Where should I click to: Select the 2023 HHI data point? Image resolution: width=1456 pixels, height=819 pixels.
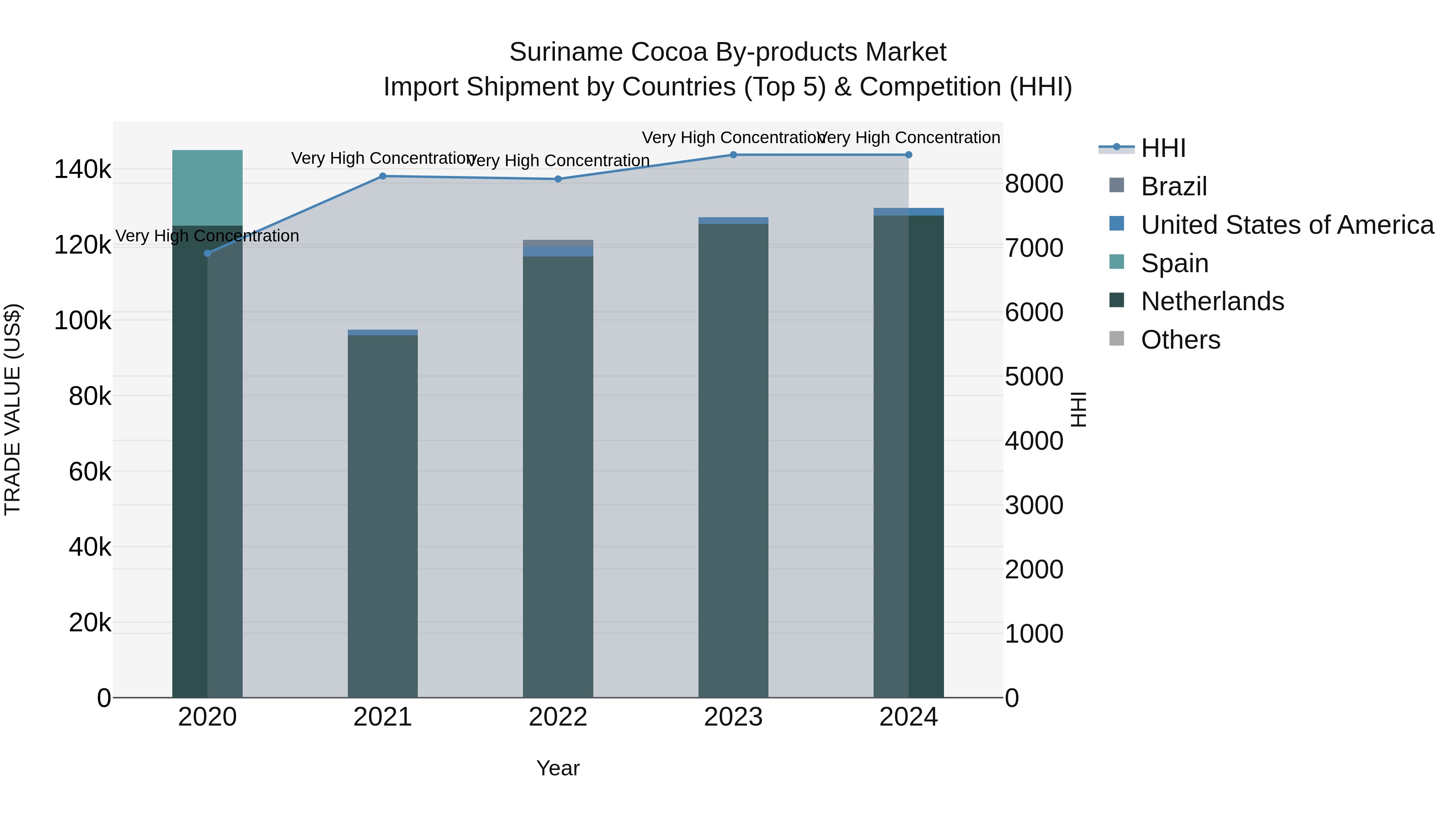[x=733, y=155]
